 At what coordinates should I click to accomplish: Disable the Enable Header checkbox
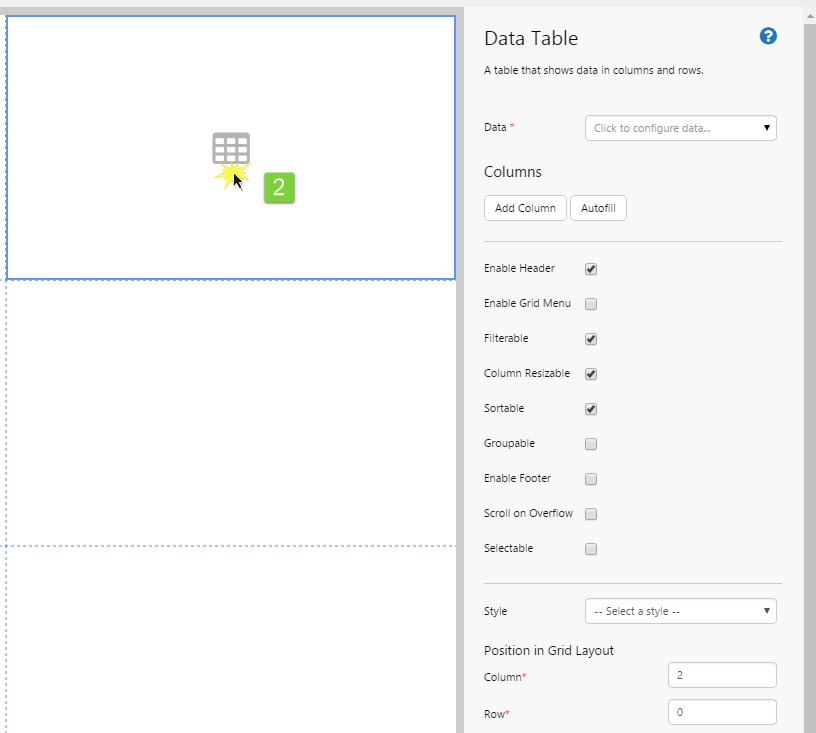click(x=591, y=269)
